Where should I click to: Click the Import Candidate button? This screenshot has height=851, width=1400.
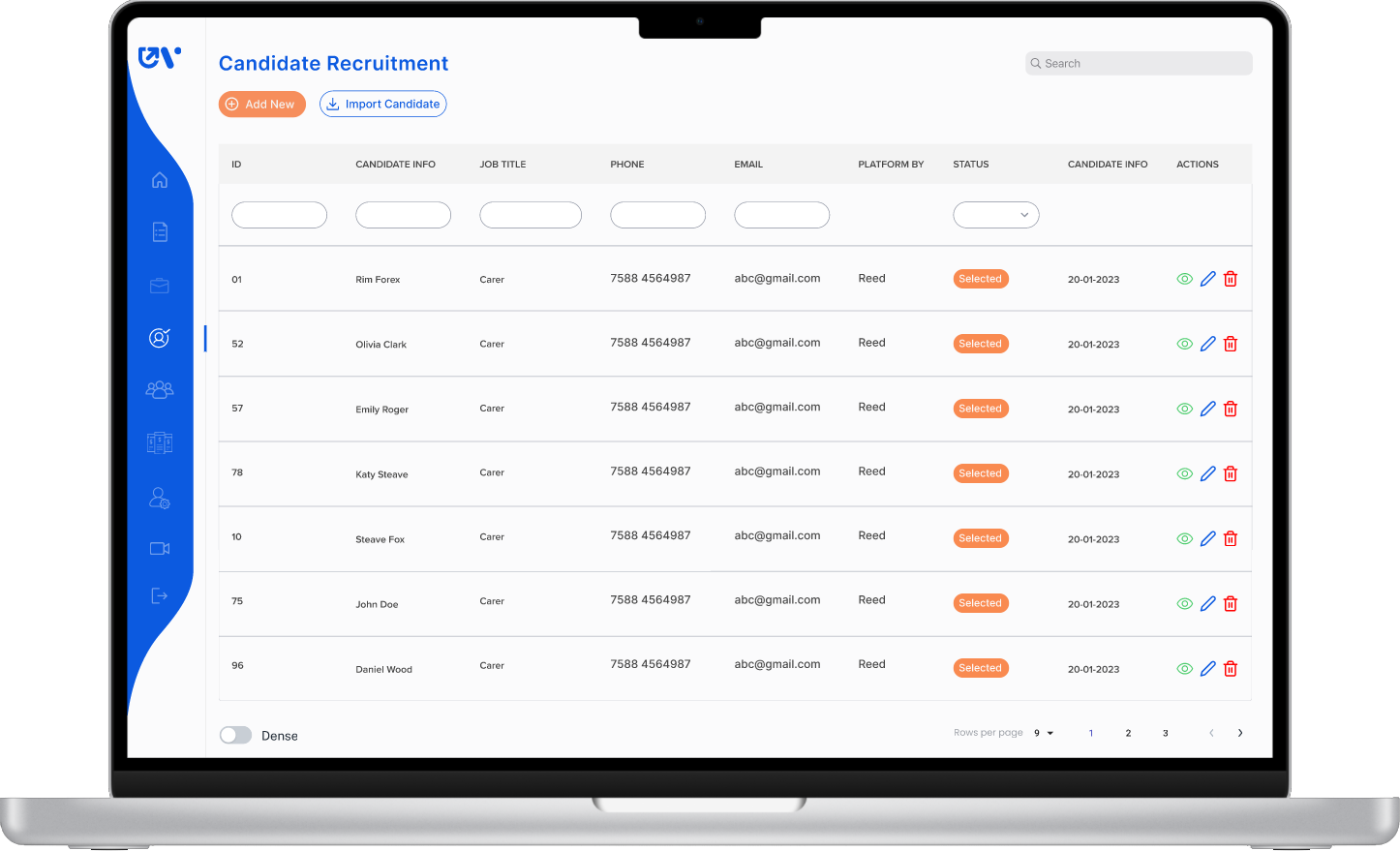[x=382, y=105]
